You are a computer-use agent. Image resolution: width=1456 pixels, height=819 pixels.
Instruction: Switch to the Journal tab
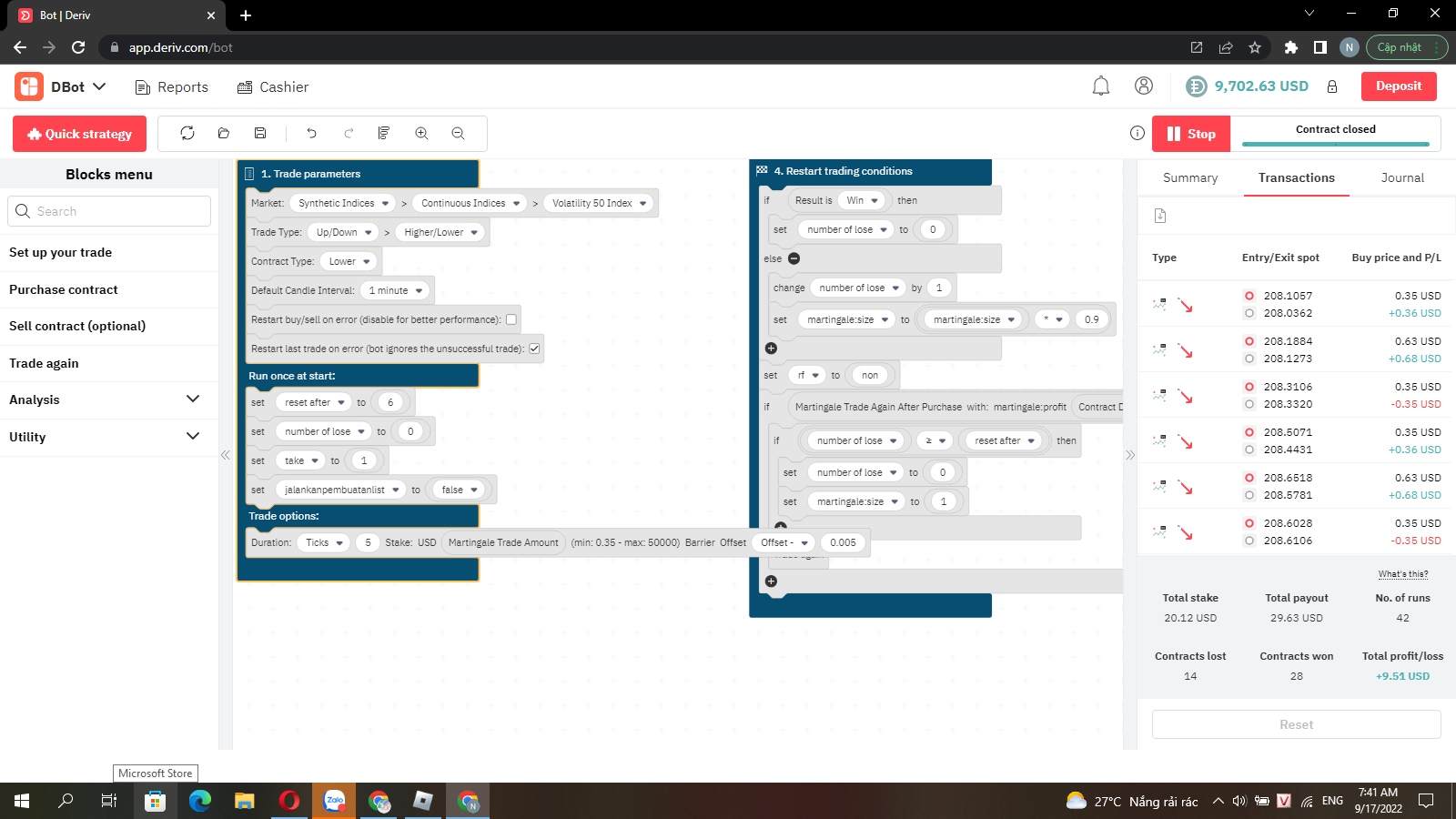[x=1401, y=177]
